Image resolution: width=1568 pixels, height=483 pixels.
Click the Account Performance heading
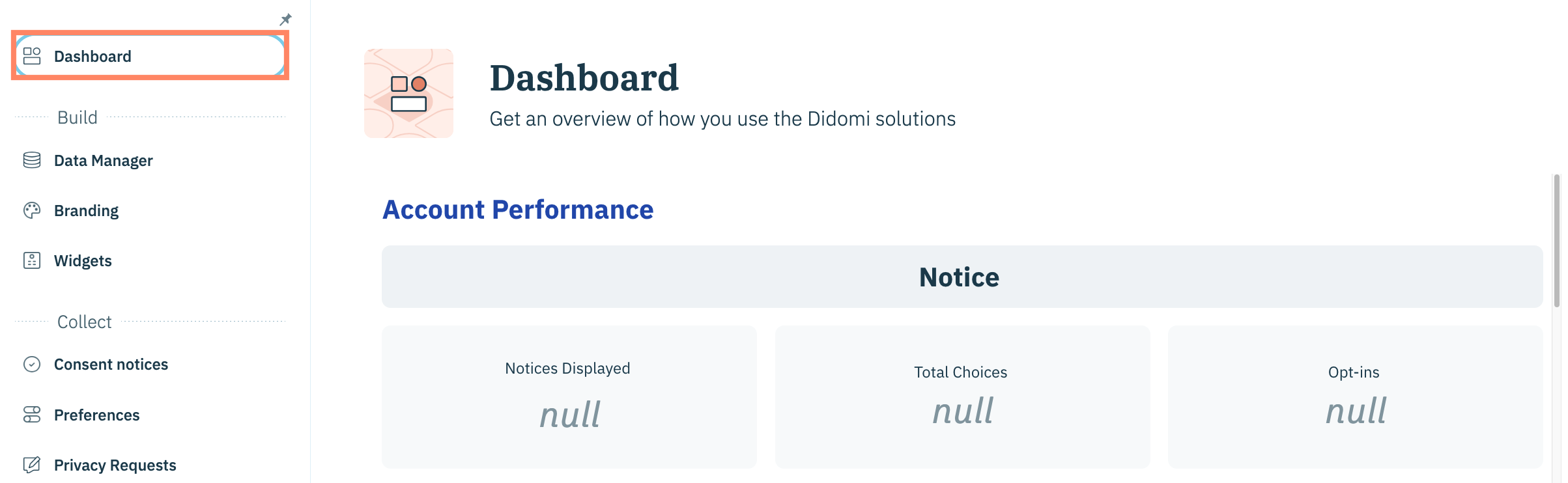point(518,210)
